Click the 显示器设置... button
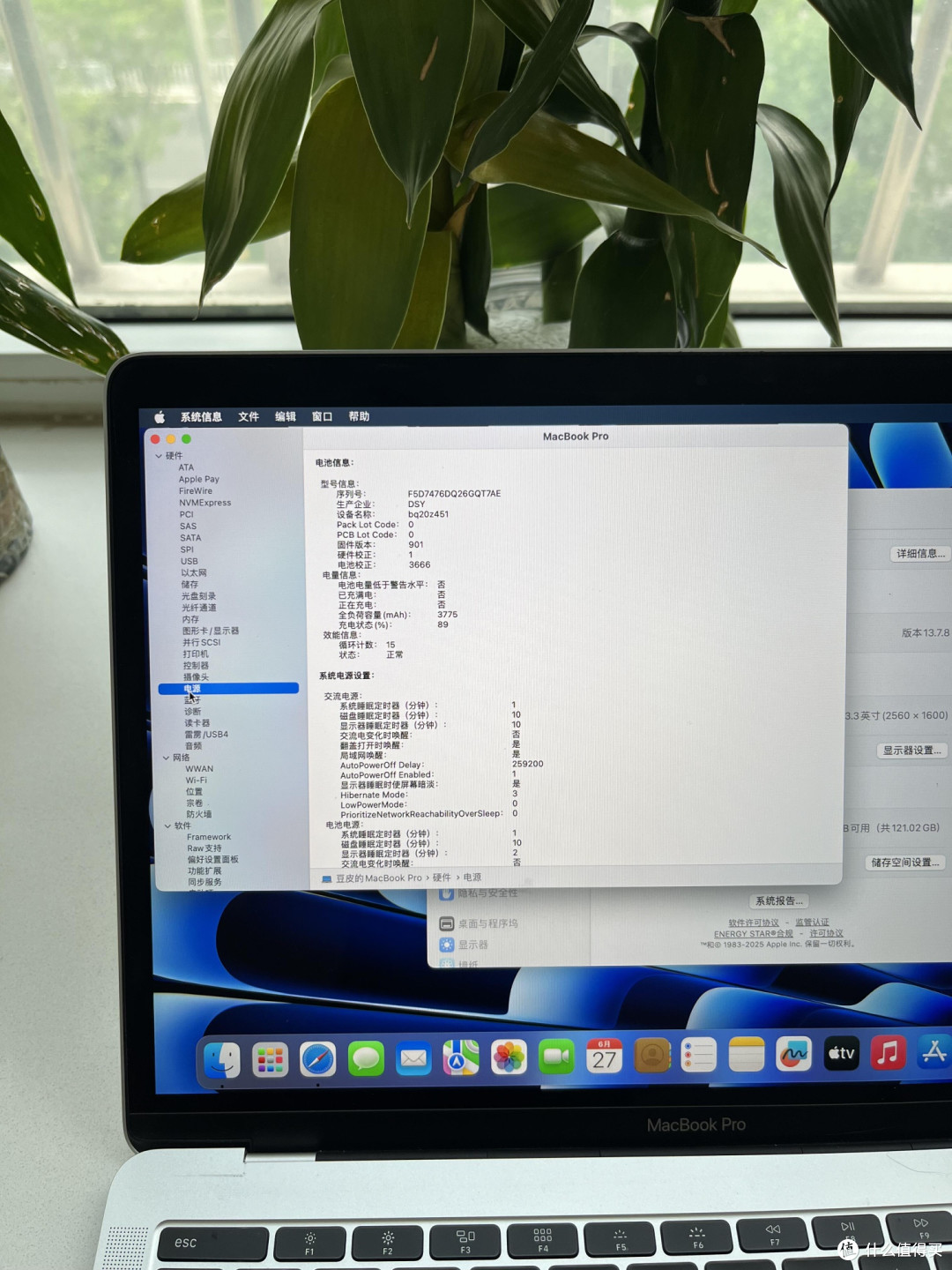The height and width of the screenshot is (1270, 952). point(912,751)
